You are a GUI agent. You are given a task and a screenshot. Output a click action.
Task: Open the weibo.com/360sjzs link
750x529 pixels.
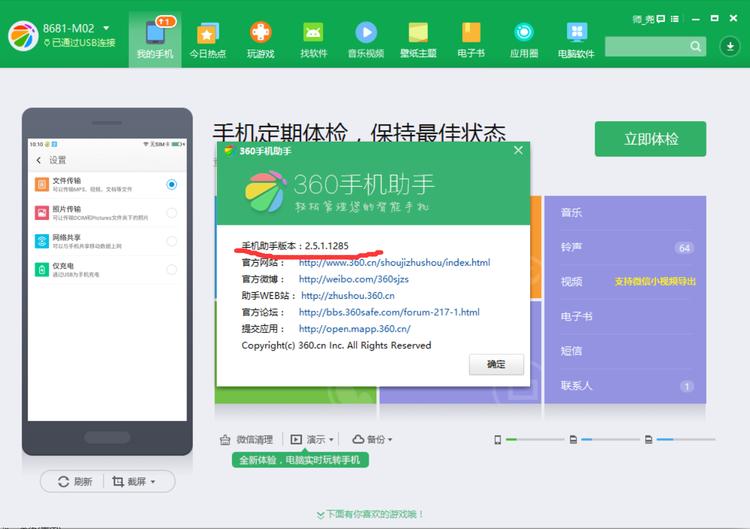[354, 279]
